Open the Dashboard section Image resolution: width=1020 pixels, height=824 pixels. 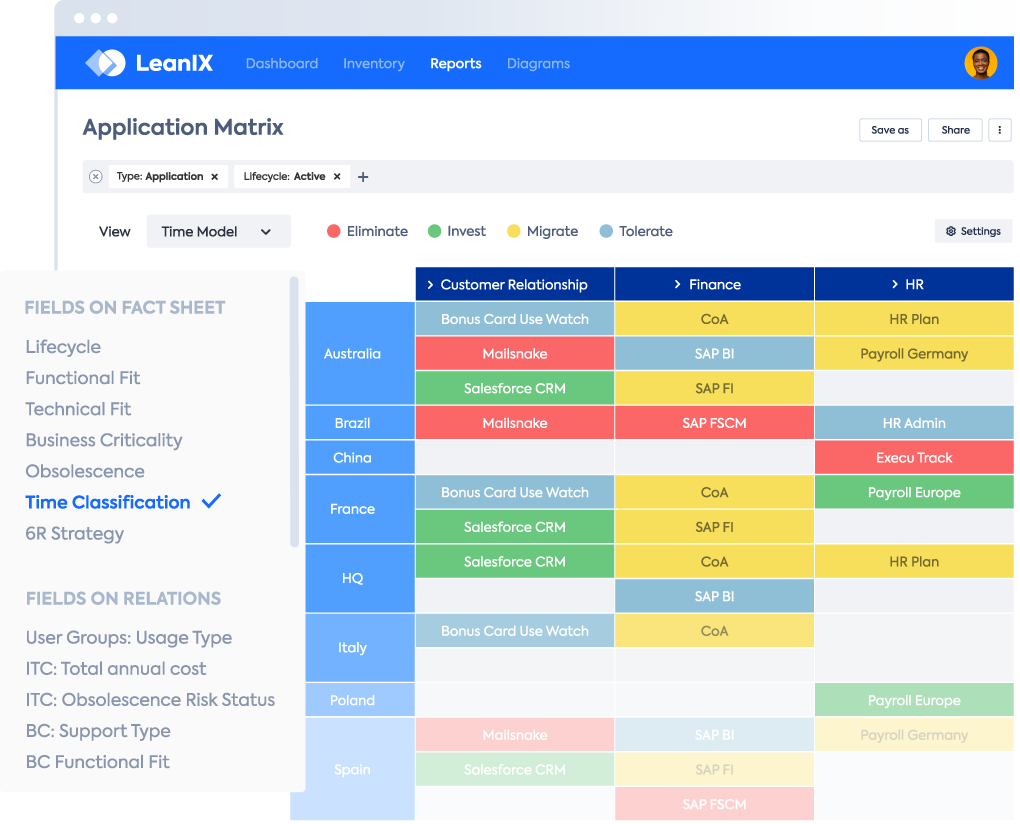282,63
